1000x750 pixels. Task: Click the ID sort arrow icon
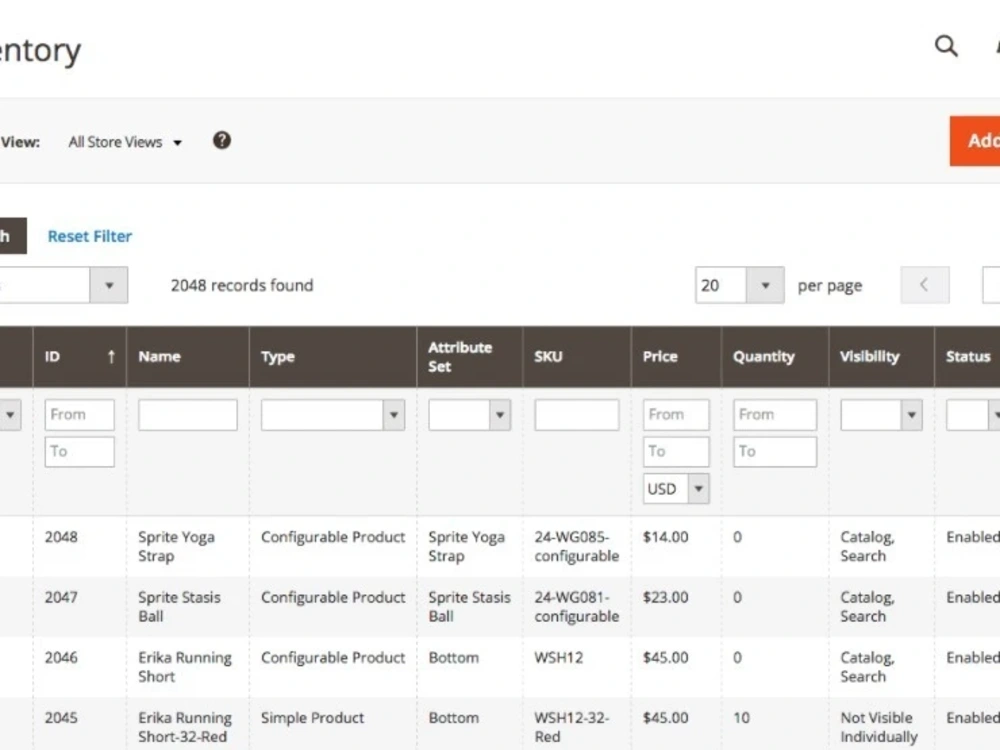pos(112,357)
